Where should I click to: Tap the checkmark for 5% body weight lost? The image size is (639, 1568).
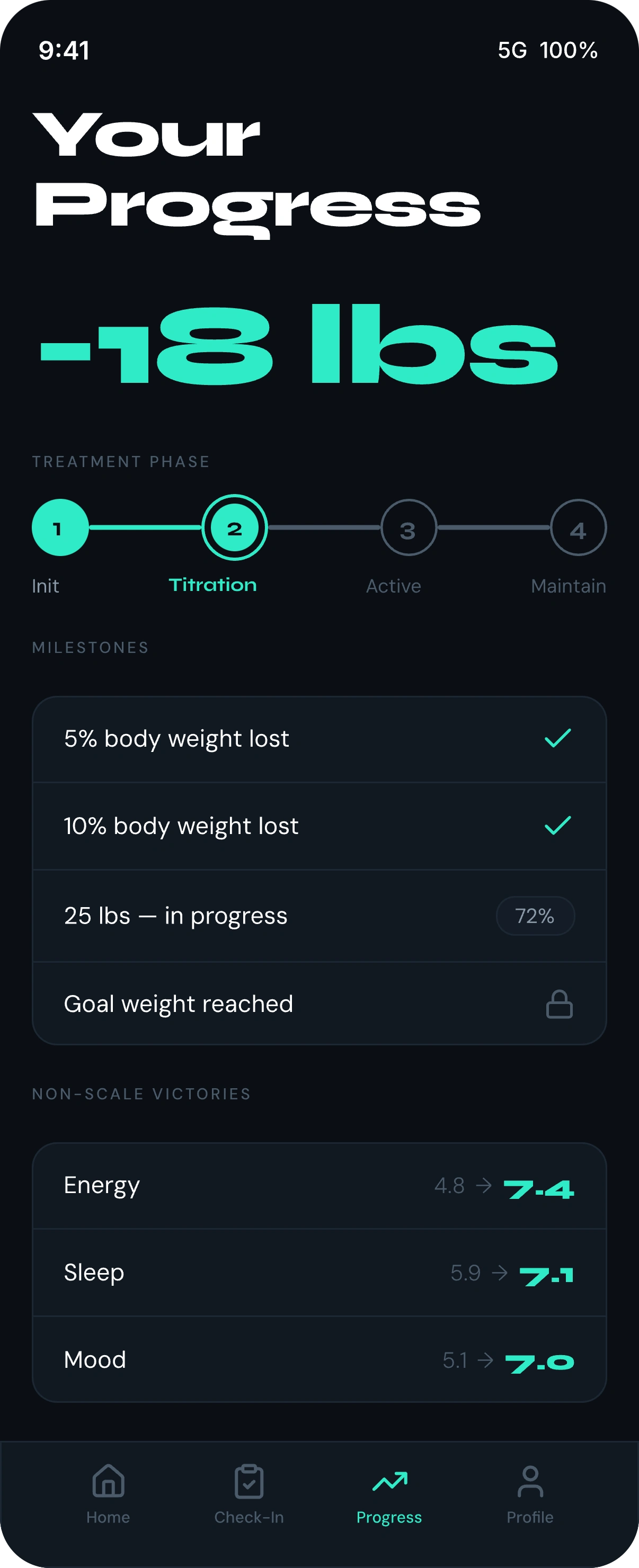(x=557, y=738)
